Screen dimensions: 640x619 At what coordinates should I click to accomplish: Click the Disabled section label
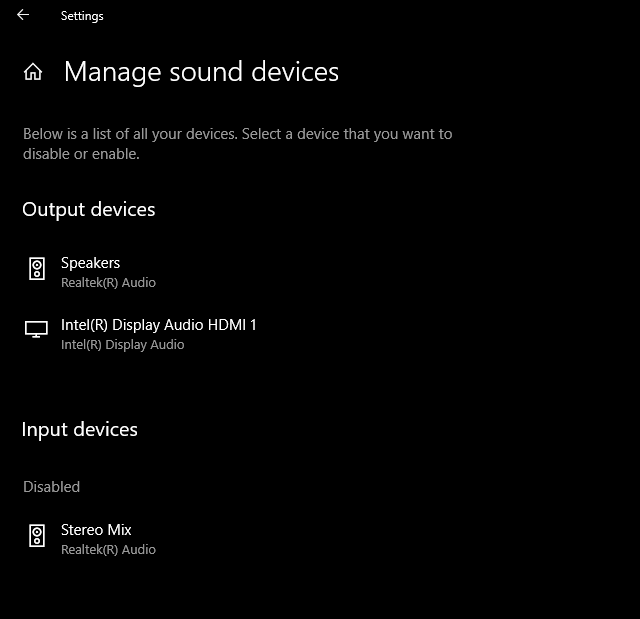tap(51, 487)
